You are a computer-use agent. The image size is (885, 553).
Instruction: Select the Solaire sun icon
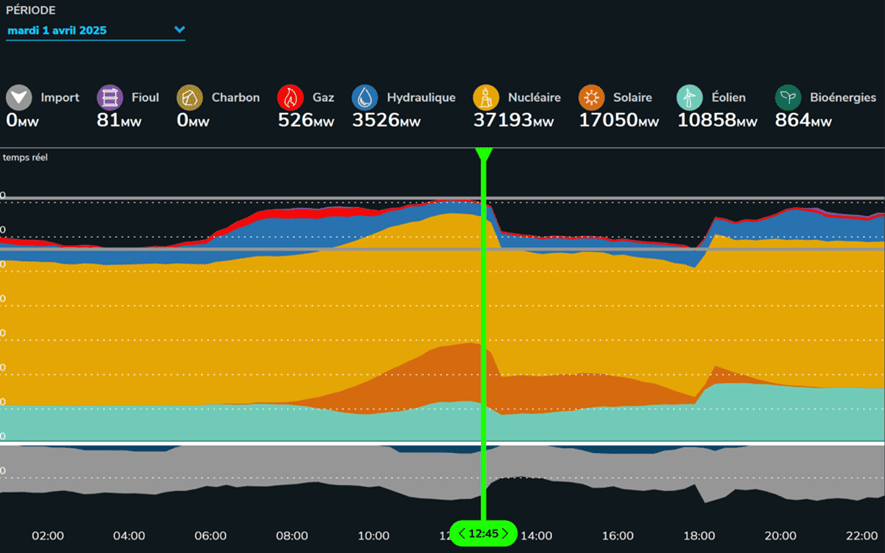[592, 98]
